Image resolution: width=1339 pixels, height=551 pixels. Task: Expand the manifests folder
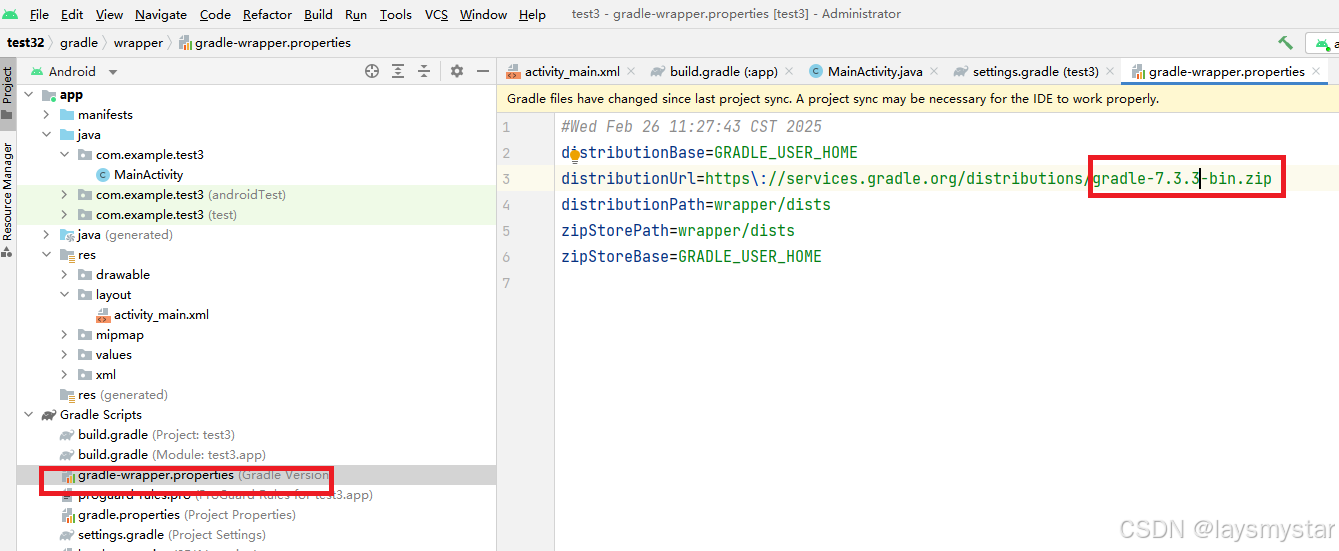click(x=46, y=115)
